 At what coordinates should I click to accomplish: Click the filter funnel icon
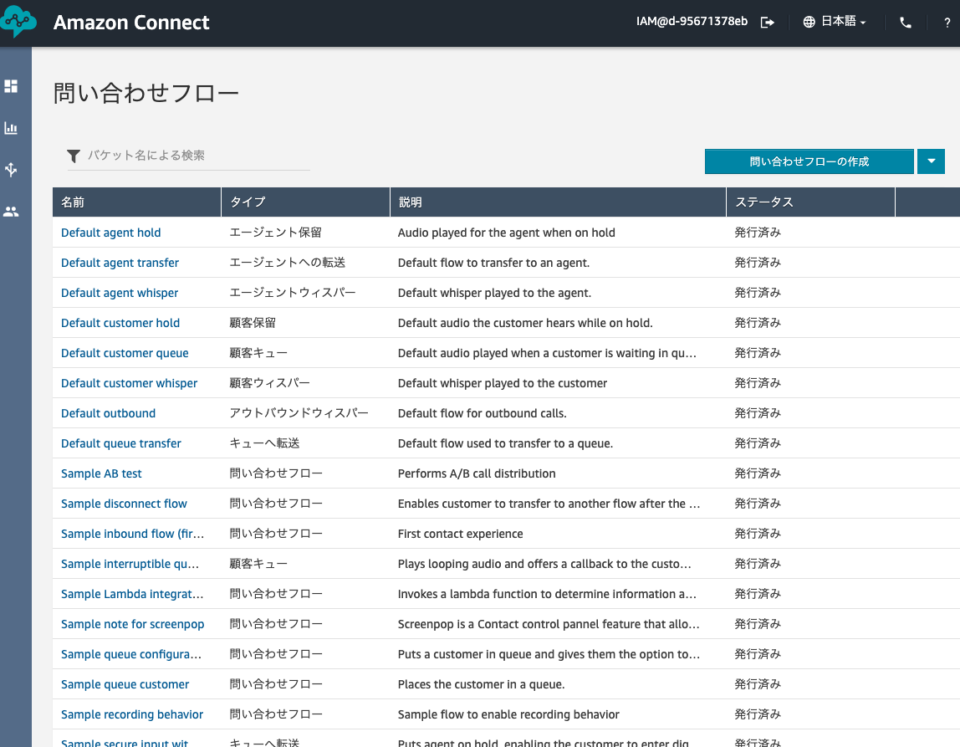[x=73, y=156]
